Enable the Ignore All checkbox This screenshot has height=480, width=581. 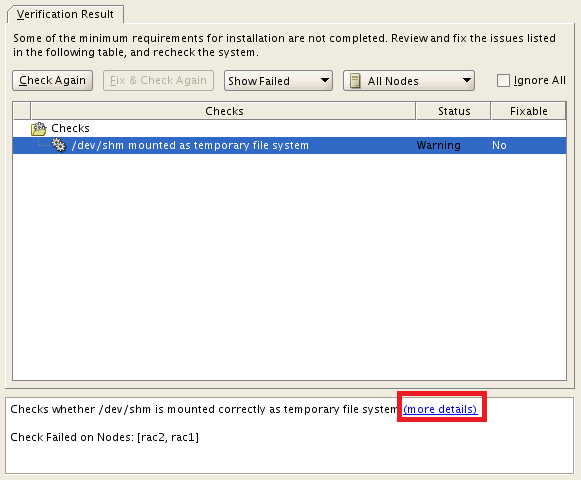503,80
